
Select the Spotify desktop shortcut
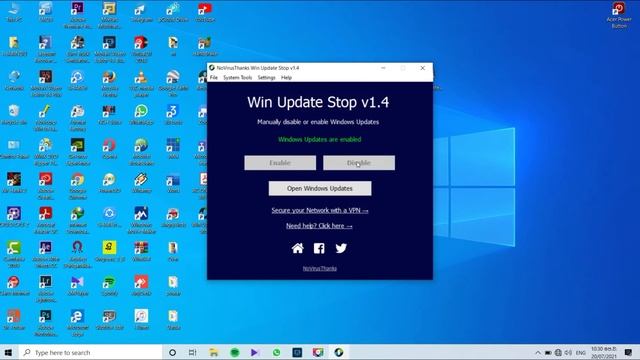click(x=109, y=286)
